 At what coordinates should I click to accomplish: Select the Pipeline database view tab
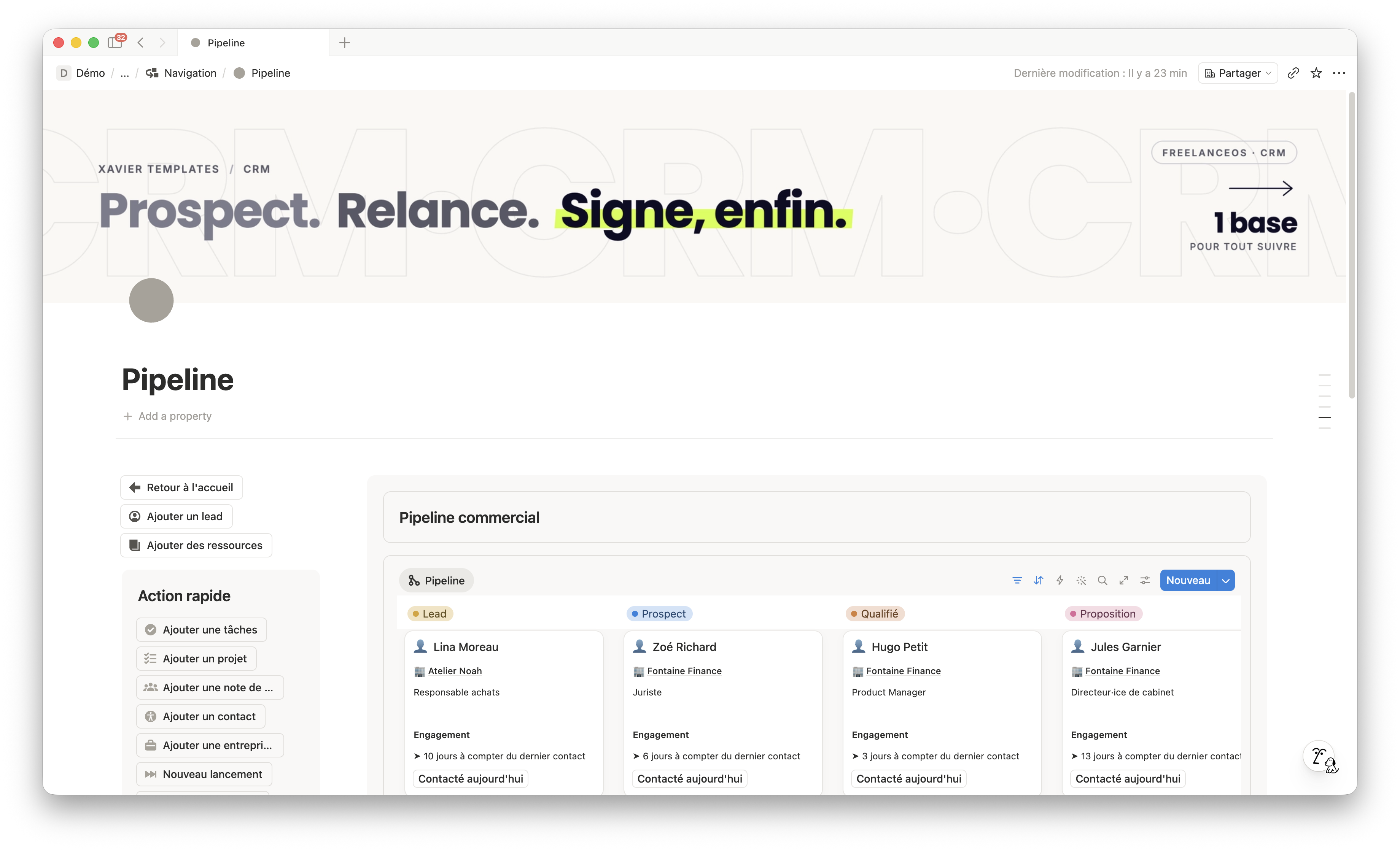coord(436,581)
